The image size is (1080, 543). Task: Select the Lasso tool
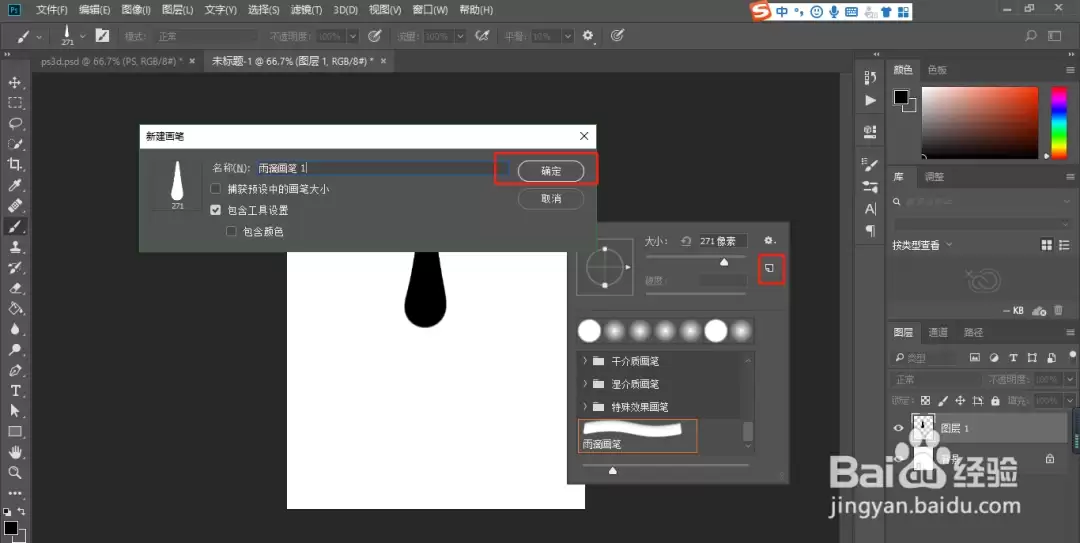click(x=14, y=124)
